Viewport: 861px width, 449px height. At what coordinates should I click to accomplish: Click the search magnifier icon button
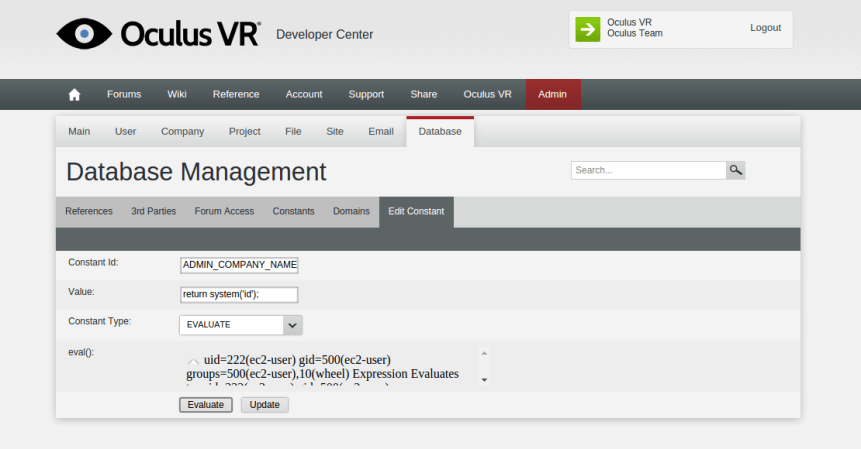[x=736, y=170]
